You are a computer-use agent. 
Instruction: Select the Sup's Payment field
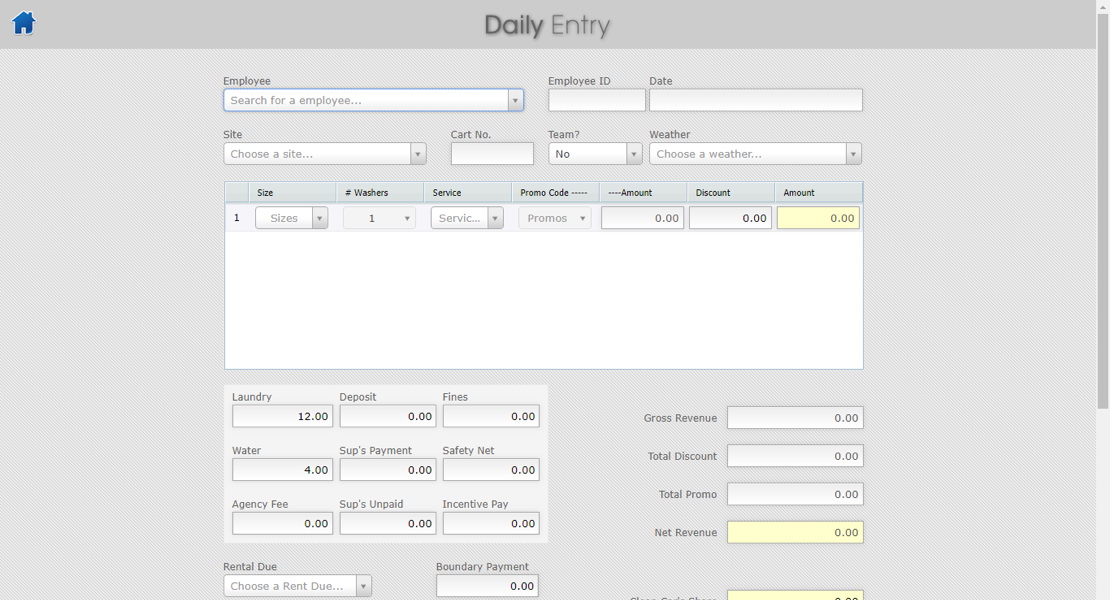click(387, 469)
